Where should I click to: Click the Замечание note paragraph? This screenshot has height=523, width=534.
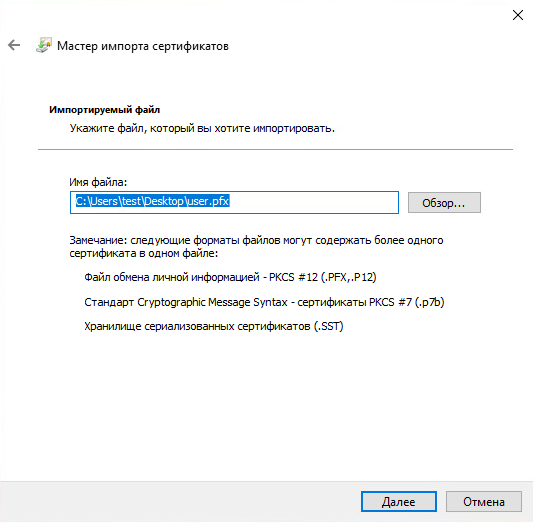pos(256,247)
